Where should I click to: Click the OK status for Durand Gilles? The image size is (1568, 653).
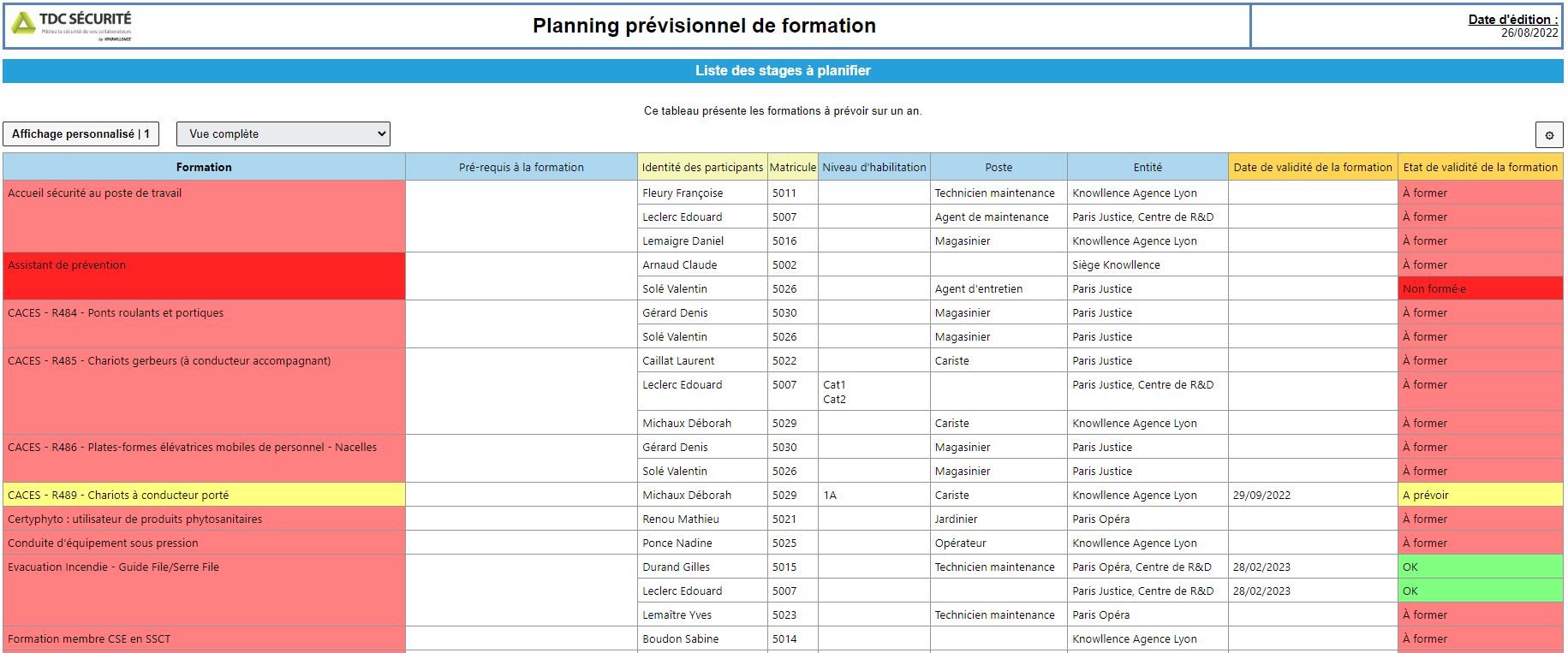coord(1481,567)
